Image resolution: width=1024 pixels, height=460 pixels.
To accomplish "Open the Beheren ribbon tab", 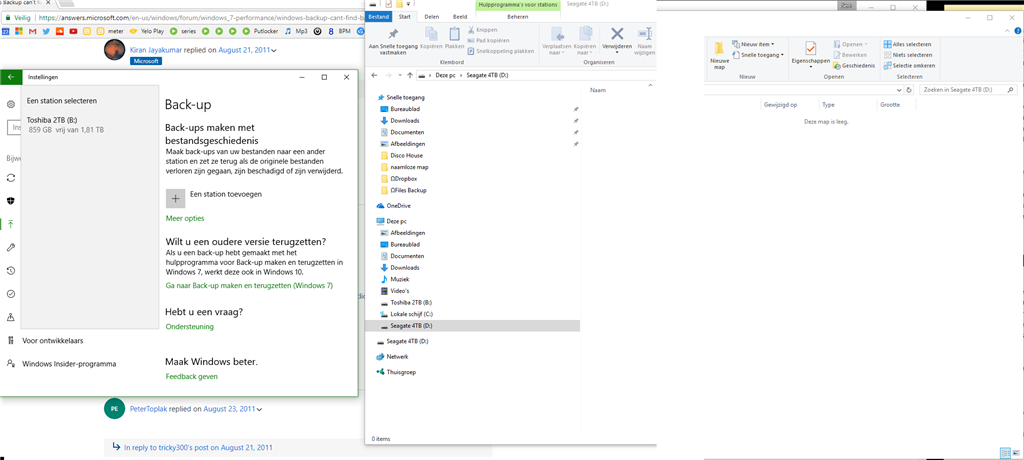I will (517, 16).
